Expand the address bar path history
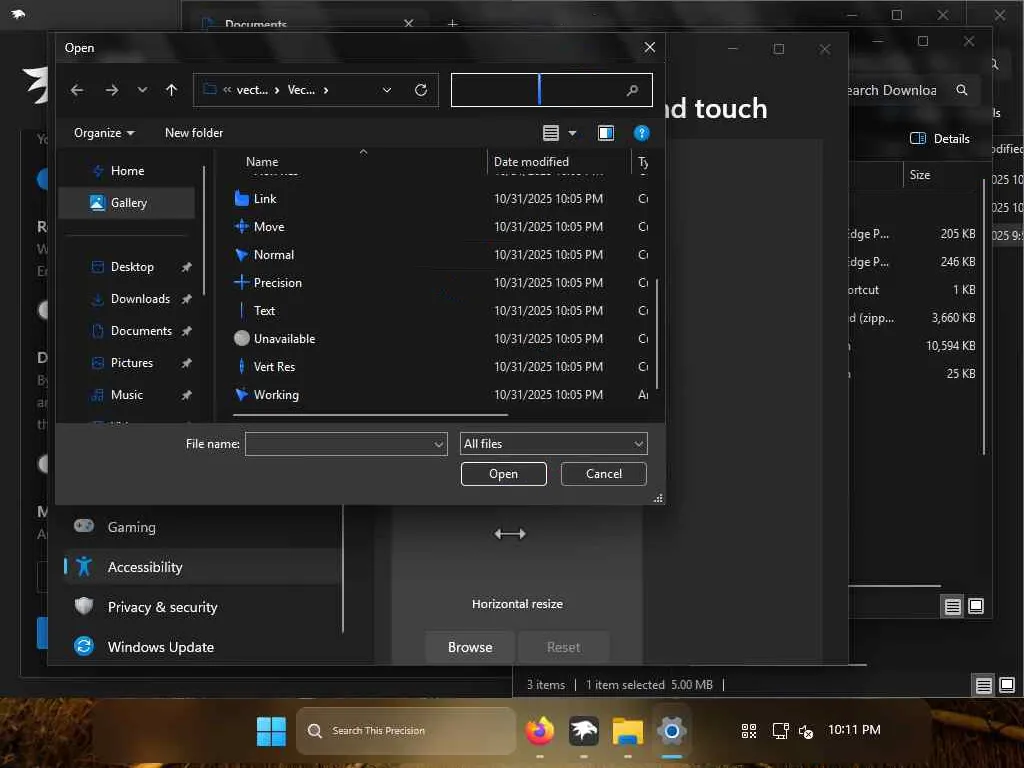Viewport: 1024px width, 768px height. pyautogui.click(x=387, y=90)
